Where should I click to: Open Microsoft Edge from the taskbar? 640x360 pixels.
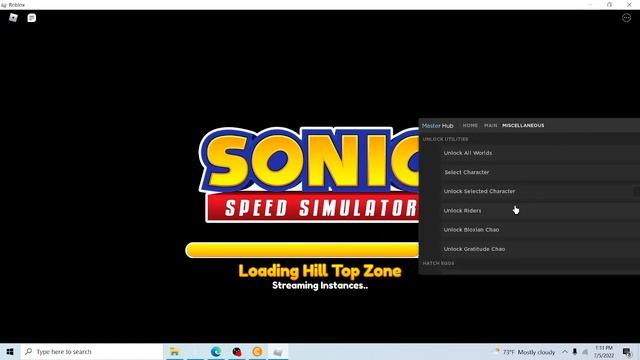[216, 351]
